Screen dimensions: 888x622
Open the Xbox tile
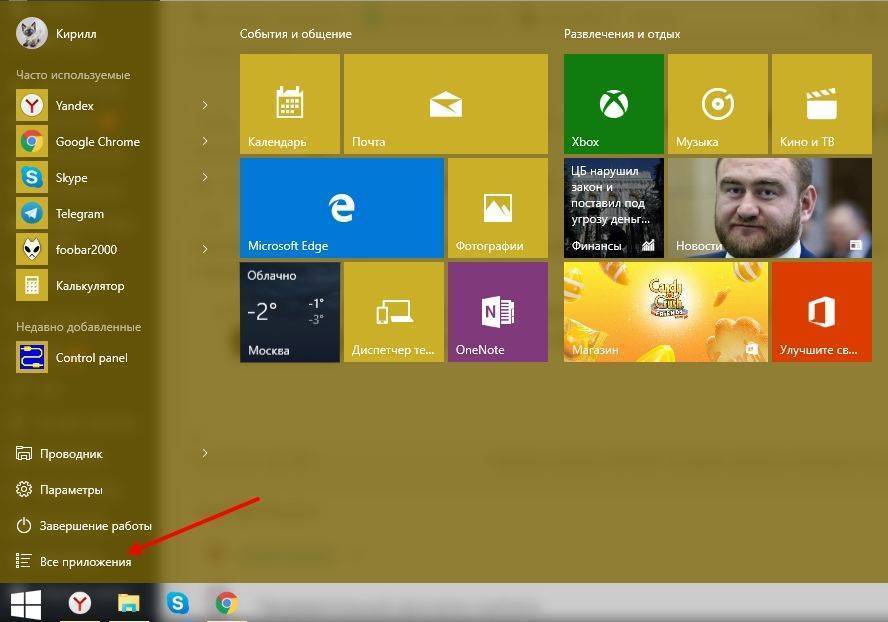click(613, 104)
